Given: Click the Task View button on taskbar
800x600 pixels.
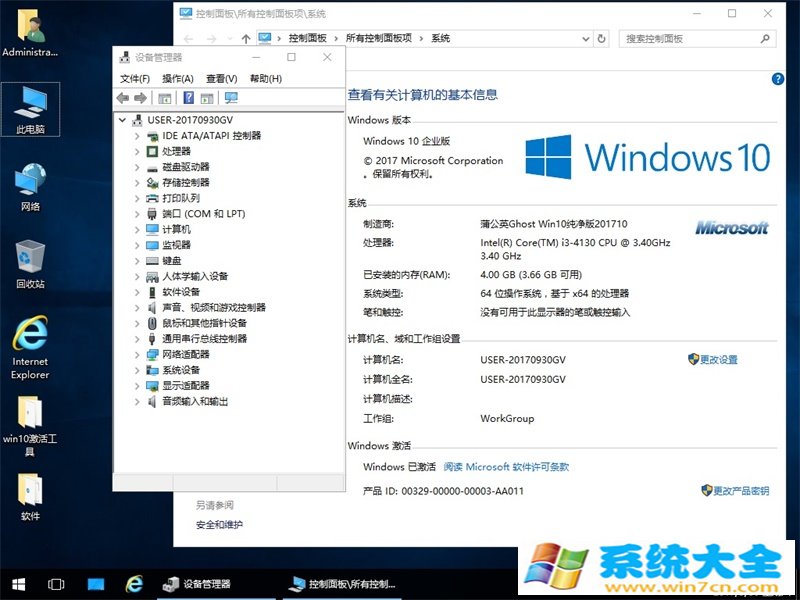Looking at the screenshot, I should 56,584.
